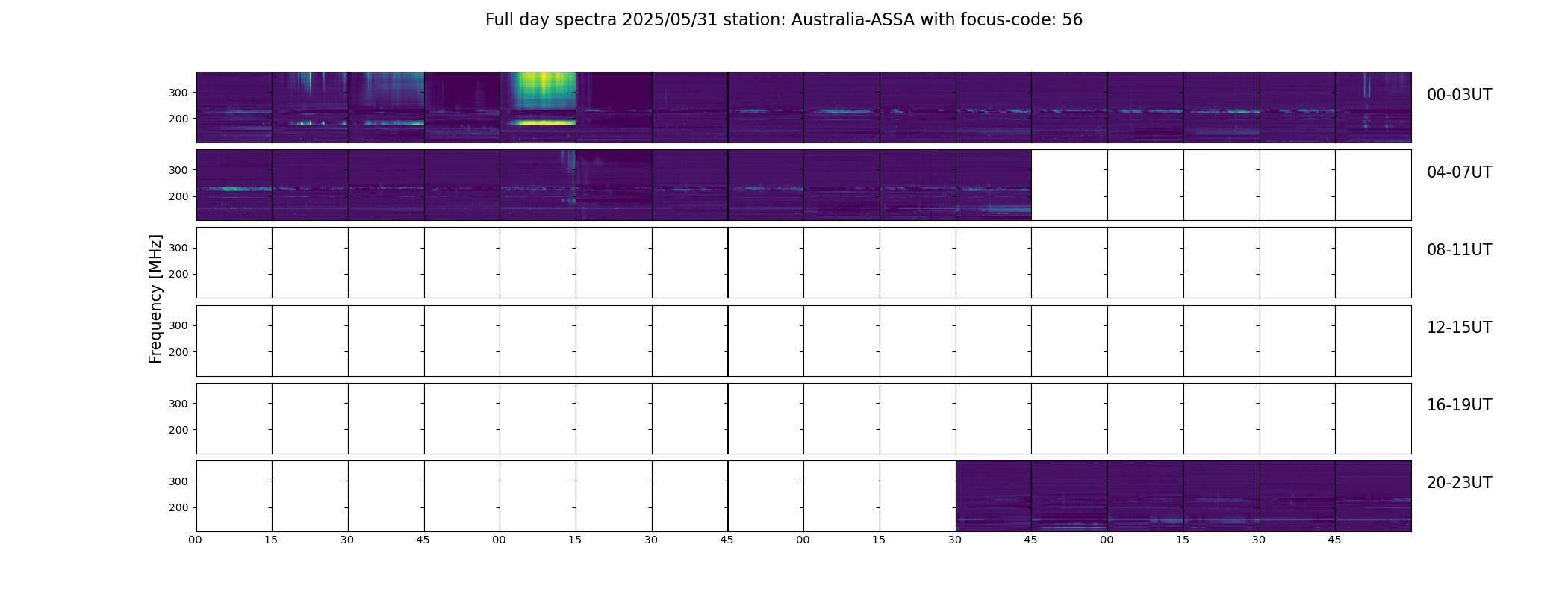Click the 200 tick label of the 20-23UT row
The width and height of the screenshot is (1568, 597).
click(178, 507)
